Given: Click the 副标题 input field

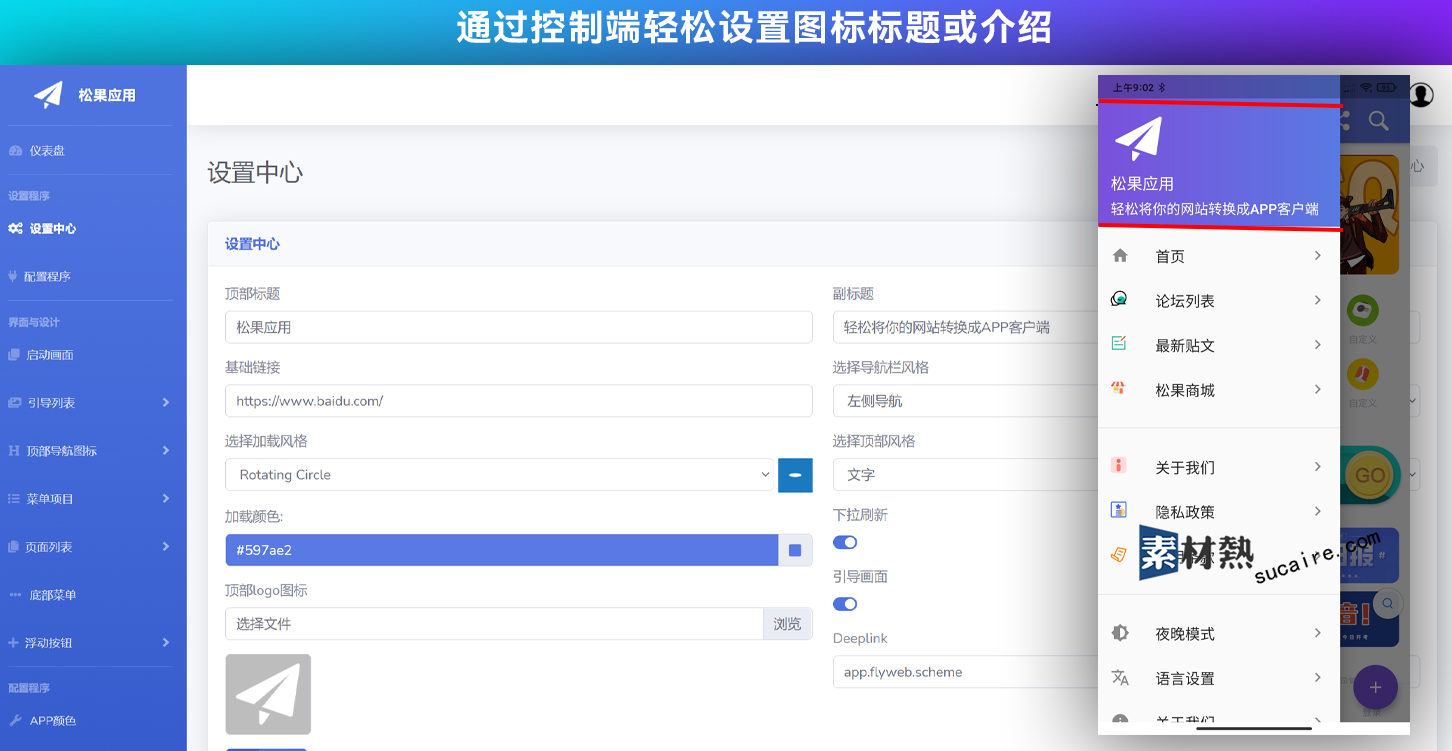Looking at the screenshot, I should click(x=965, y=327).
